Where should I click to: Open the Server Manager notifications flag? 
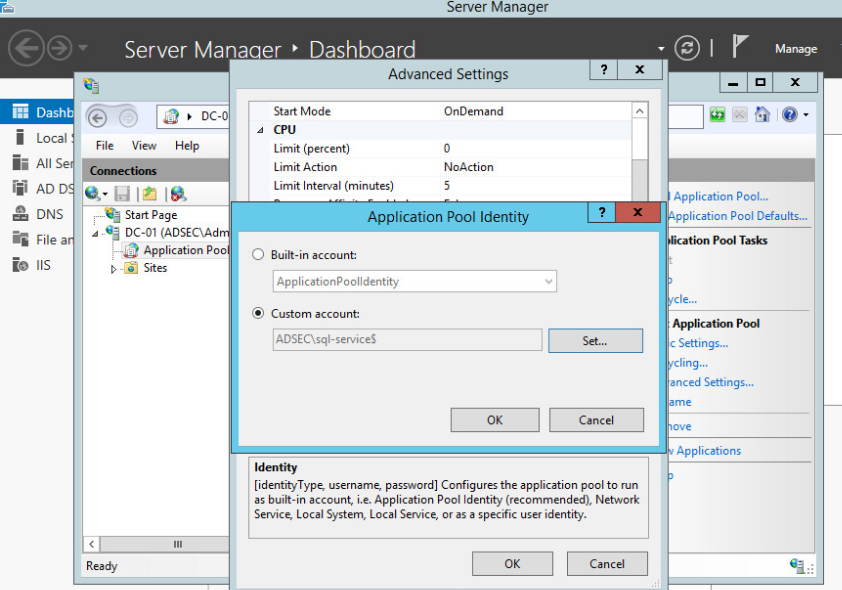[x=740, y=46]
